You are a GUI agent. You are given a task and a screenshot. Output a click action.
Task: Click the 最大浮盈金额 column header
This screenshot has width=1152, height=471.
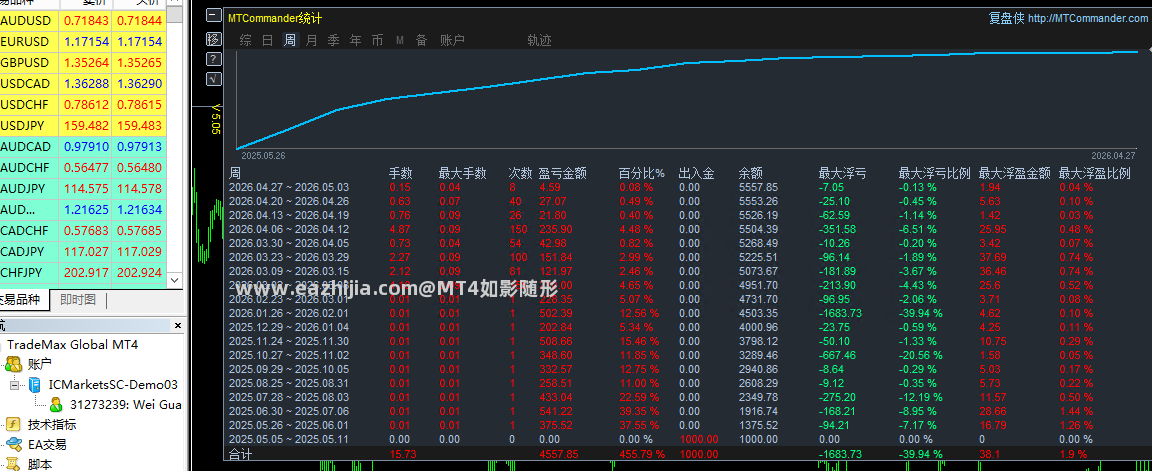click(x=1015, y=174)
